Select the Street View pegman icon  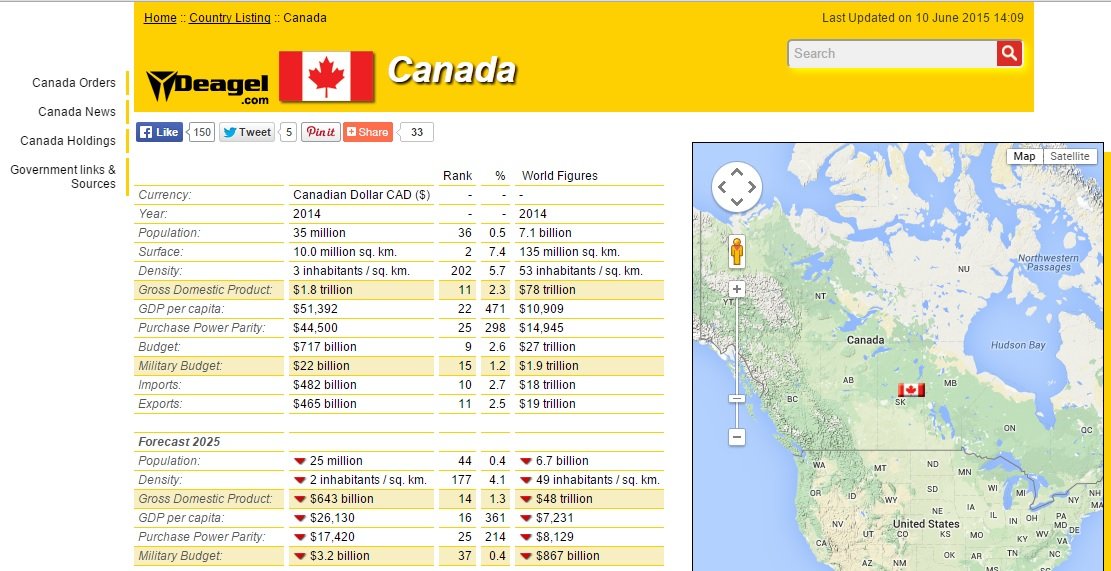point(737,251)
